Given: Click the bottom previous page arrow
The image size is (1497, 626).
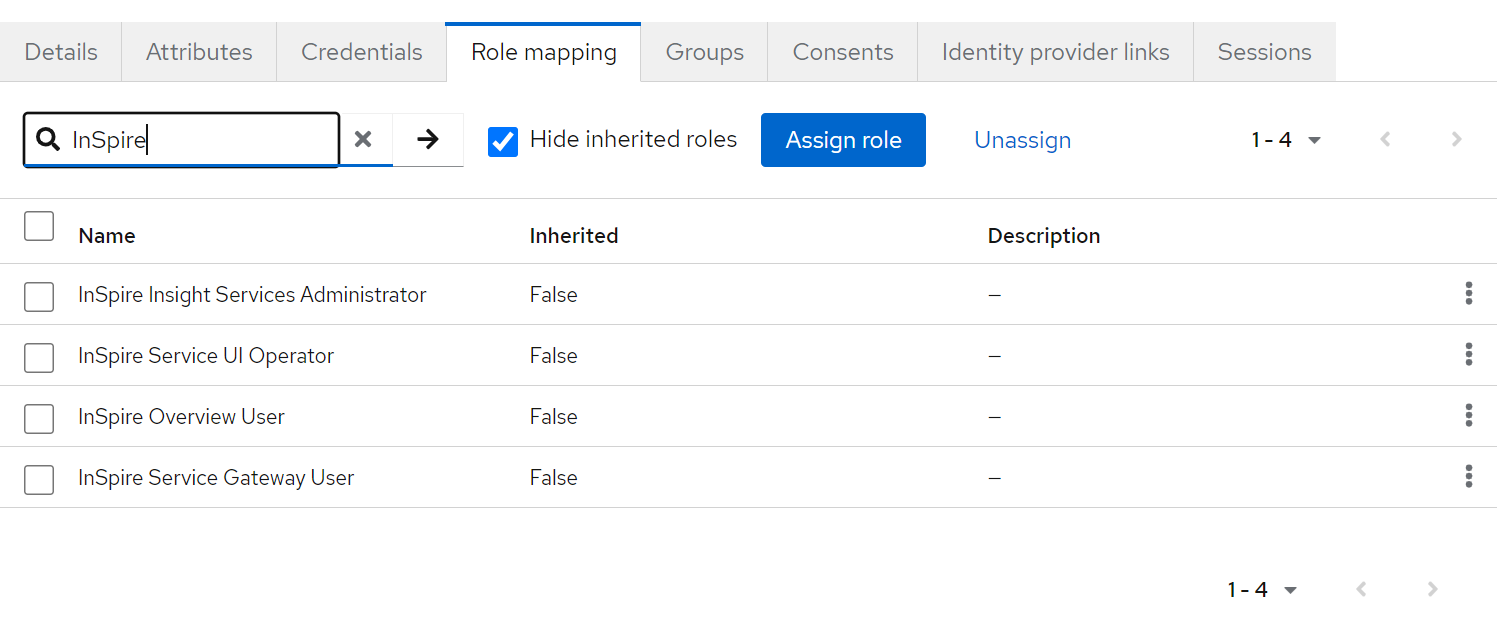Looking at the screenshot, I should pyautogui.click(x=1361, y=590).
